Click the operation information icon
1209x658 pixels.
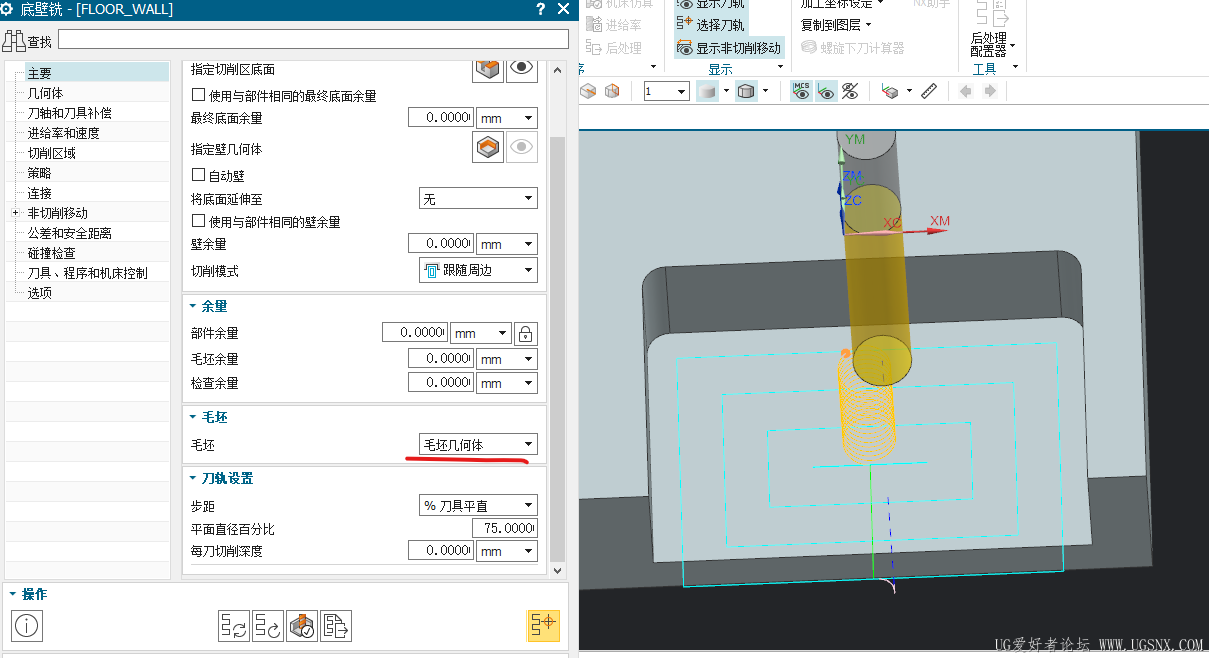click(27, 626)
